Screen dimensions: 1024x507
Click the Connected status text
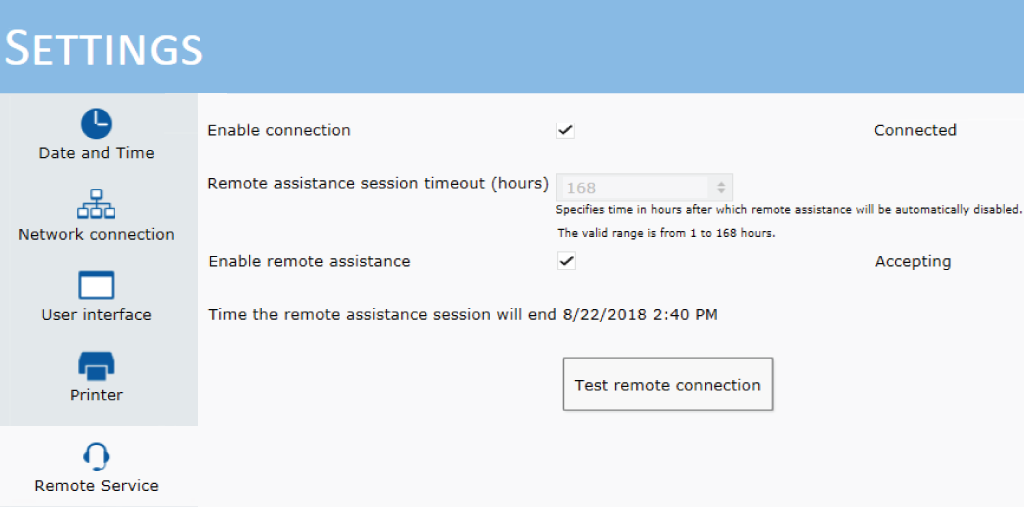pos(915,130)
